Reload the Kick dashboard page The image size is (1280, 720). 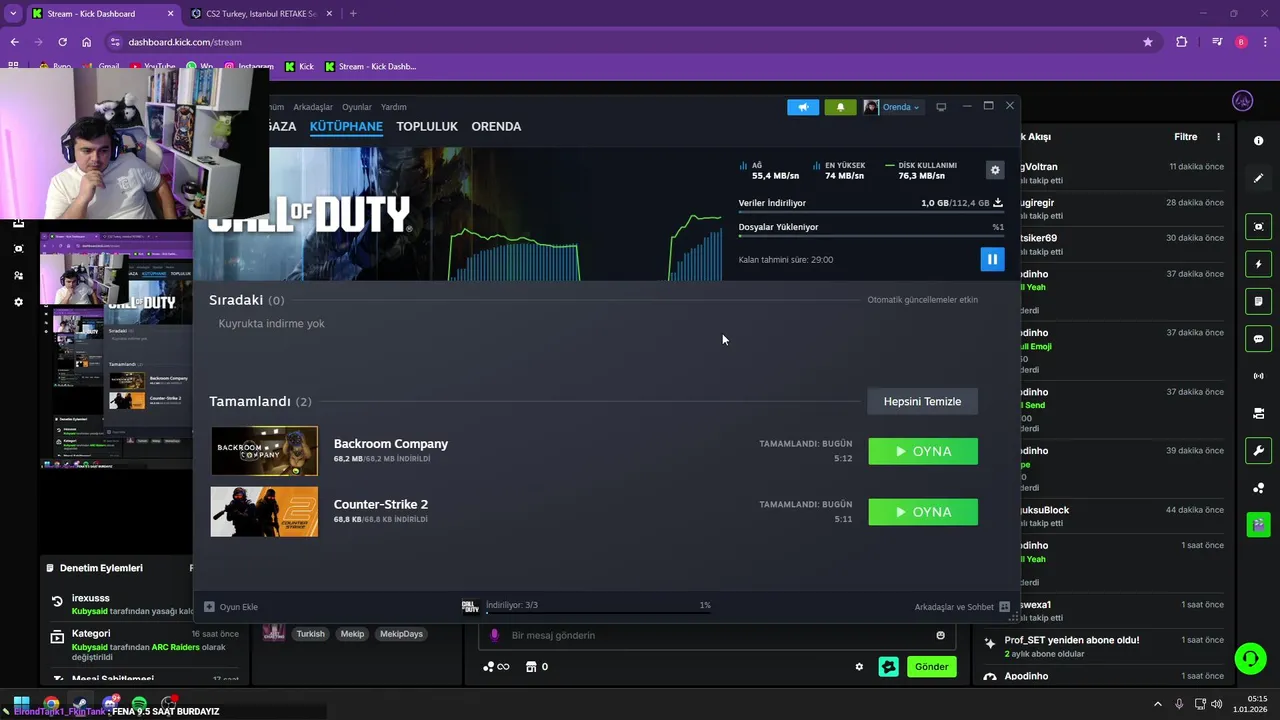coord(62,42)
